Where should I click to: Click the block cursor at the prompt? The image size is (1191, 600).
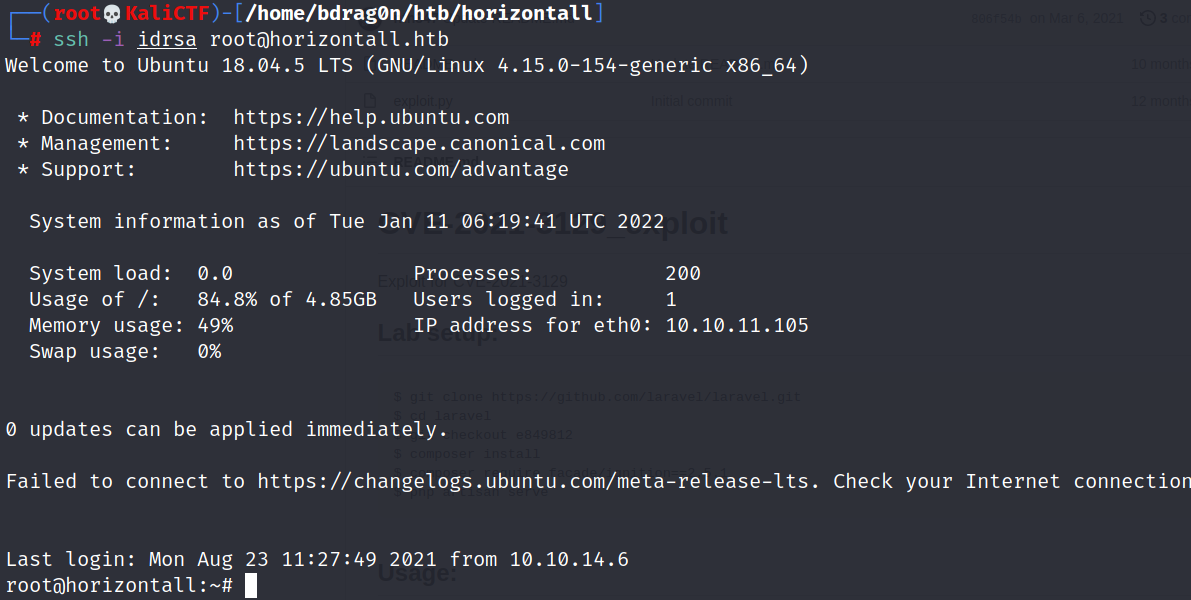pyautogui.click(x=251, y=586)
